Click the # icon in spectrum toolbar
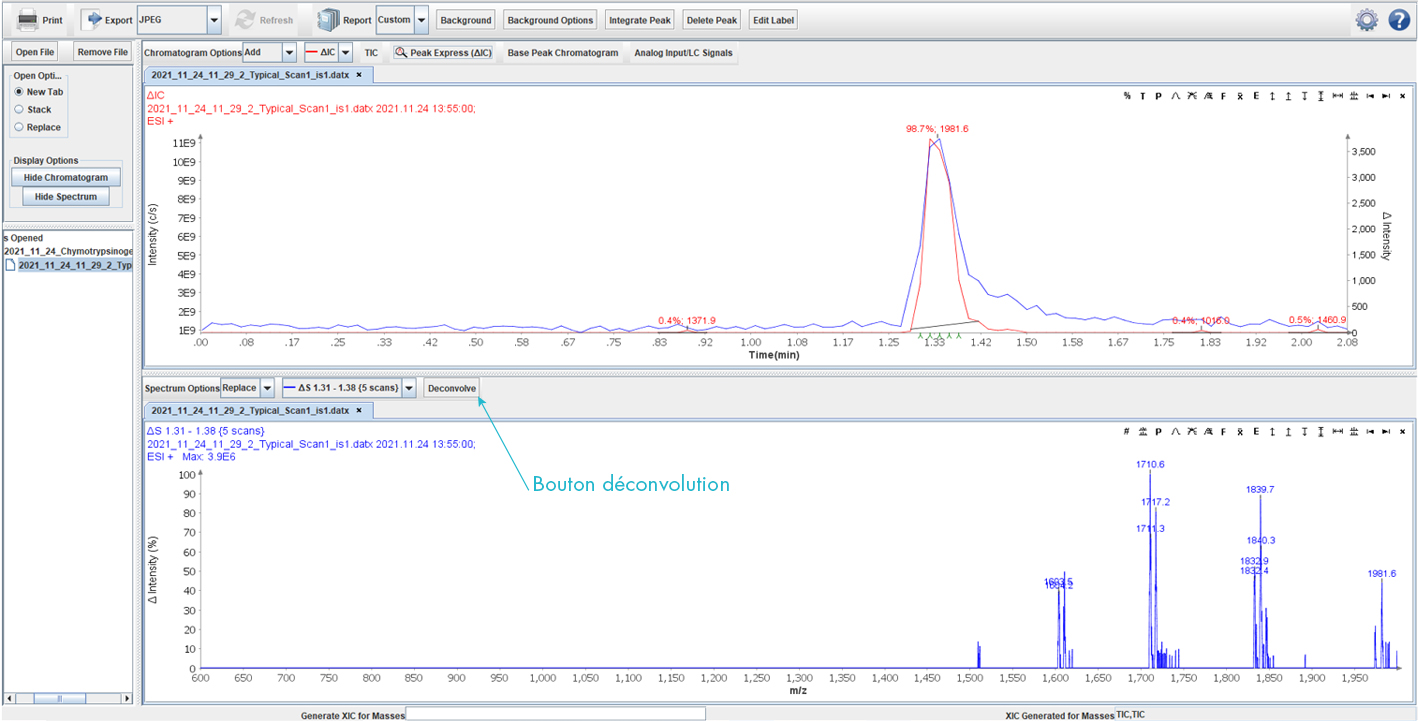This screenshot has width=1418, height=721. [x=1127, y=431]
